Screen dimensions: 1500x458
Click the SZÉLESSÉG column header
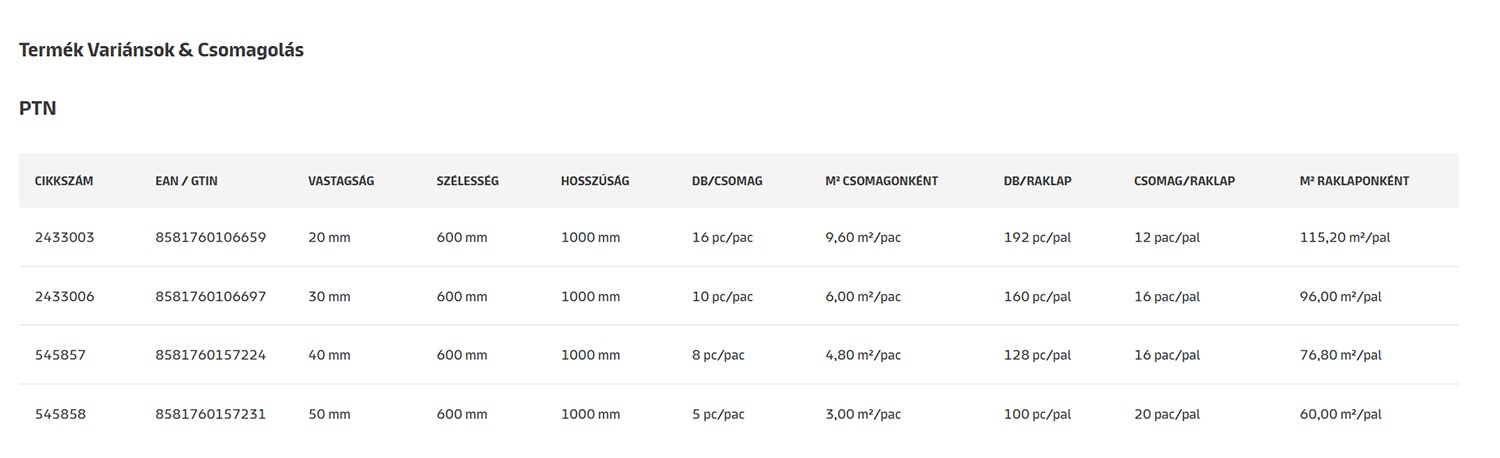click(467, 181)
